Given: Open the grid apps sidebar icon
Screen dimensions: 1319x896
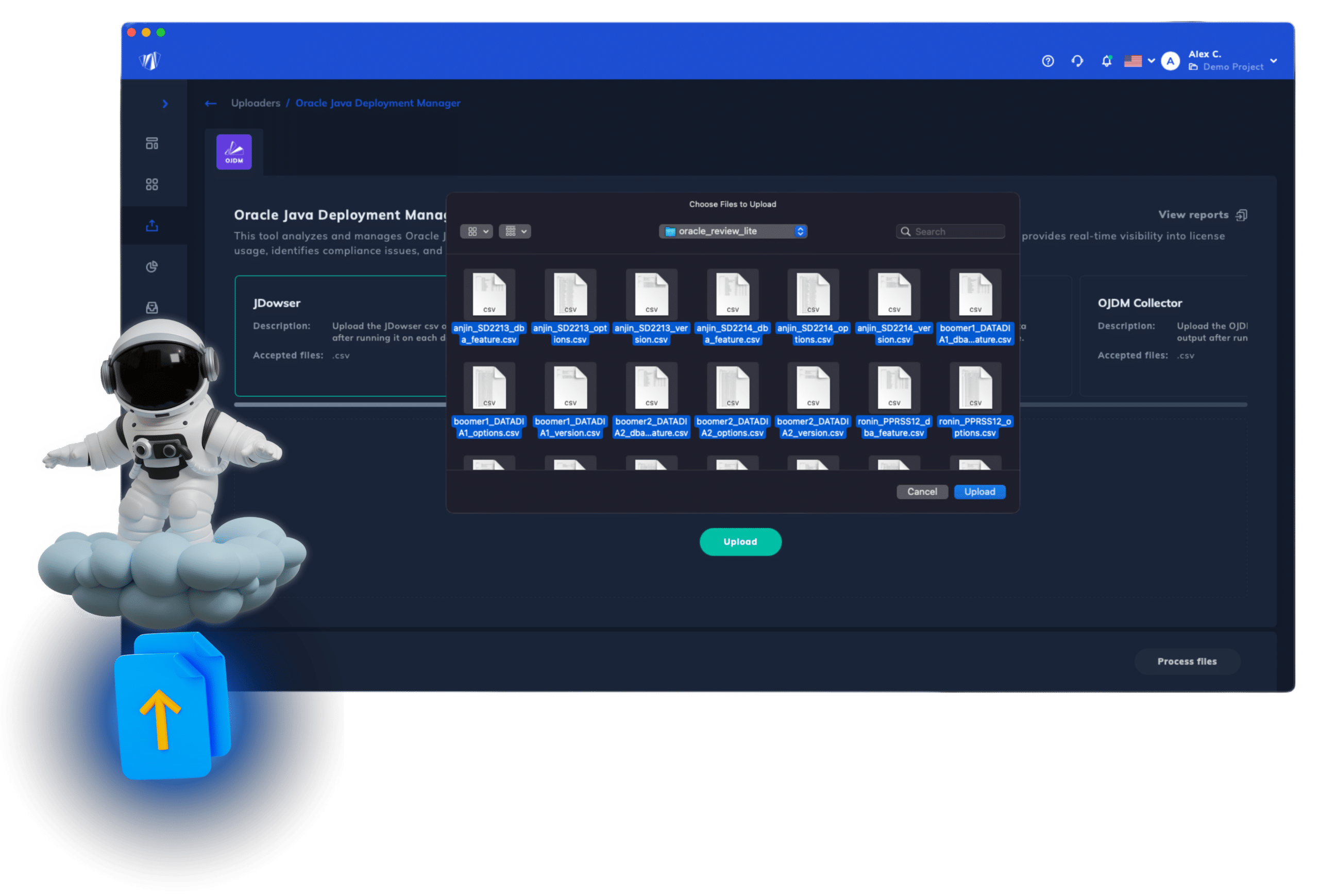Looking at the screenshot, I should [x=151, y=184].
